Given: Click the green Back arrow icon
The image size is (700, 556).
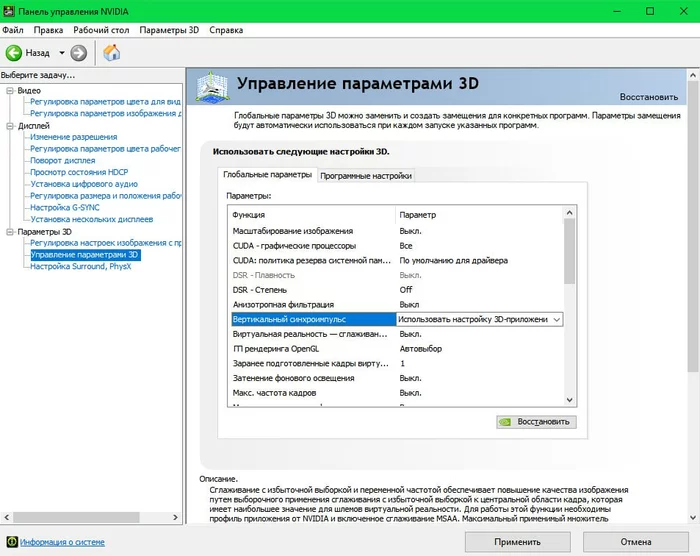Looking at the screenshot, I should tap(13, 53).
